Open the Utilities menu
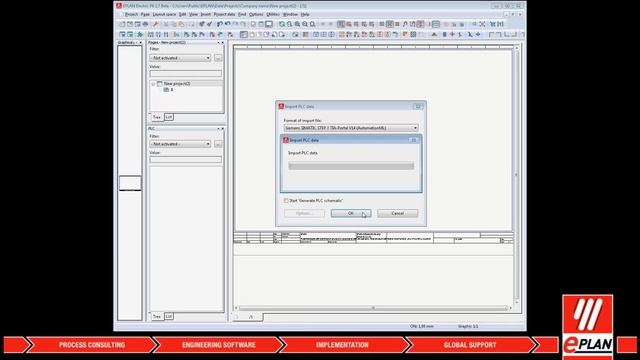 tap(273, 14)
